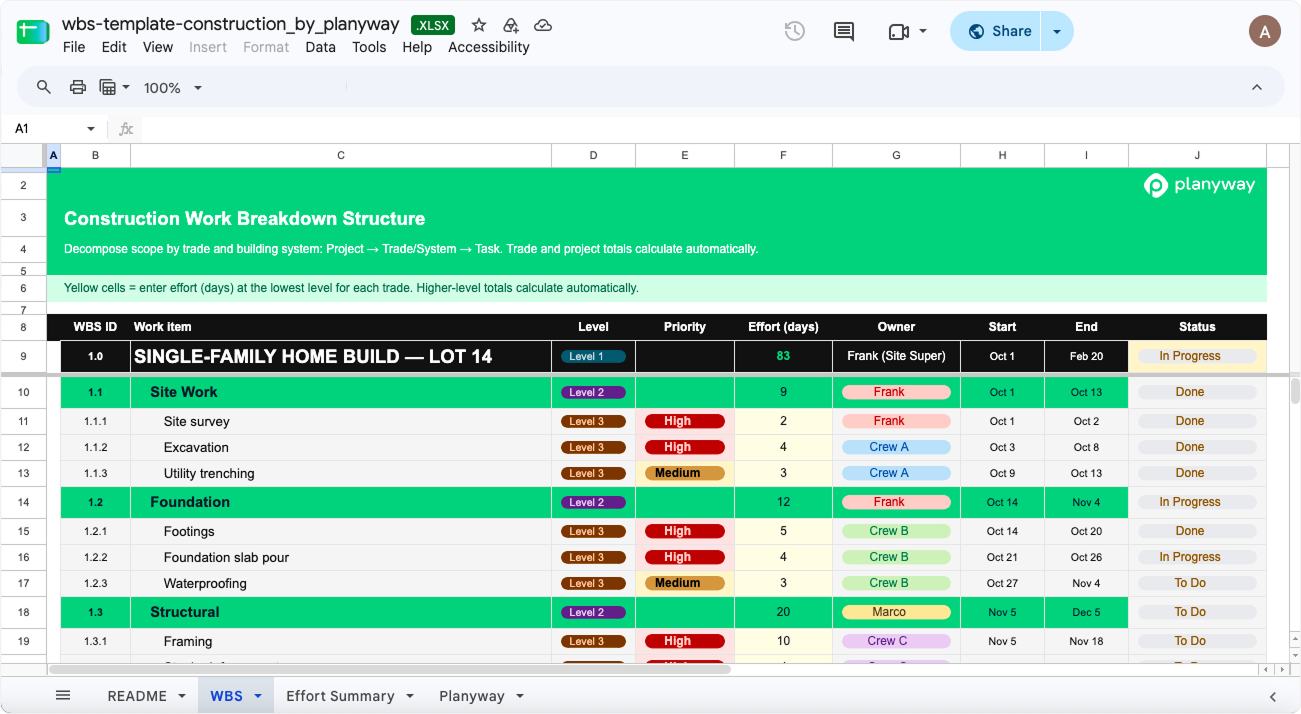Image resolution: width=1301 pixels, height=714 pixels.
Task: Select the WBS ID cell 1.2.3
Action: tap(95, 583)
